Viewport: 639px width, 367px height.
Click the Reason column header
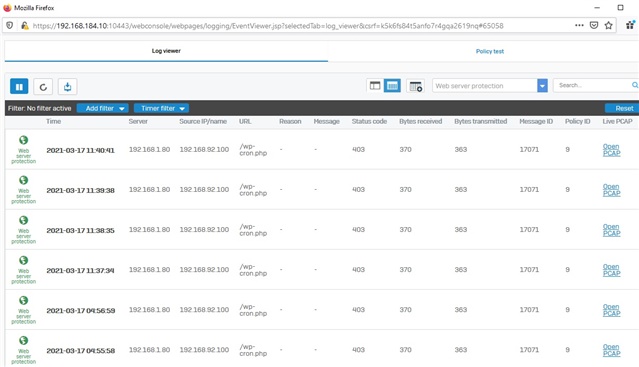click(x=290, y=121)
